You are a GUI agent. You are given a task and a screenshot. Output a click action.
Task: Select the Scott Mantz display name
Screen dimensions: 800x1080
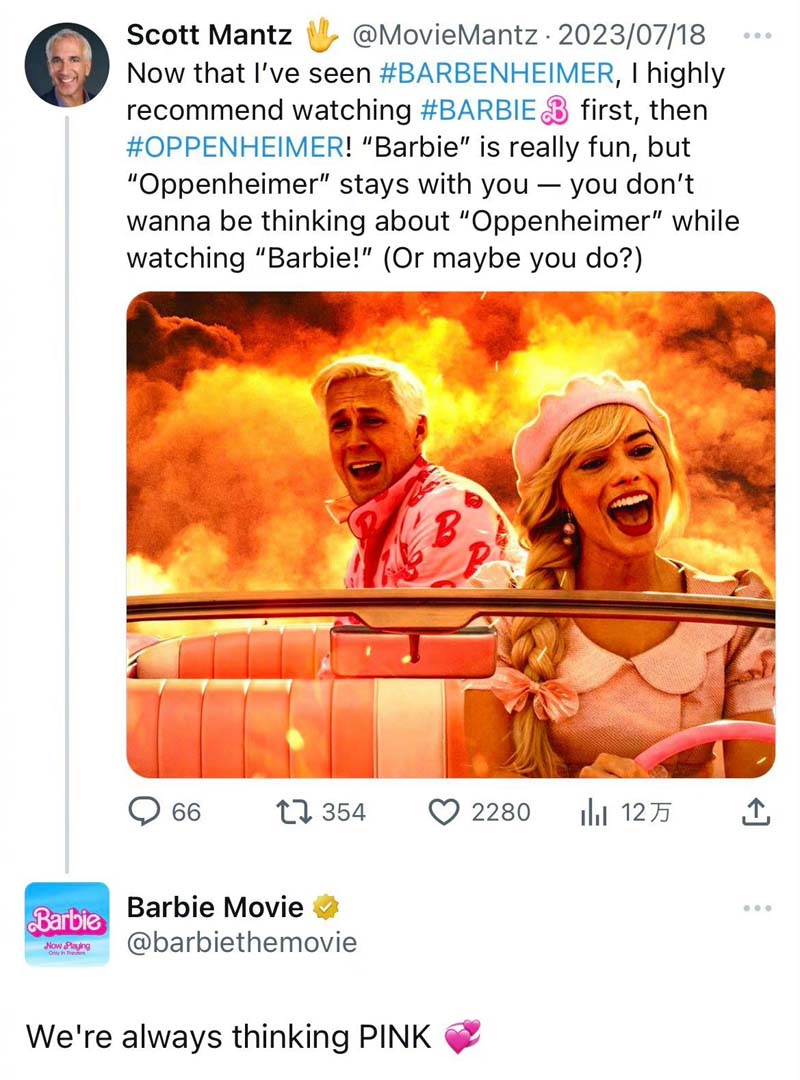pos(209,34)
